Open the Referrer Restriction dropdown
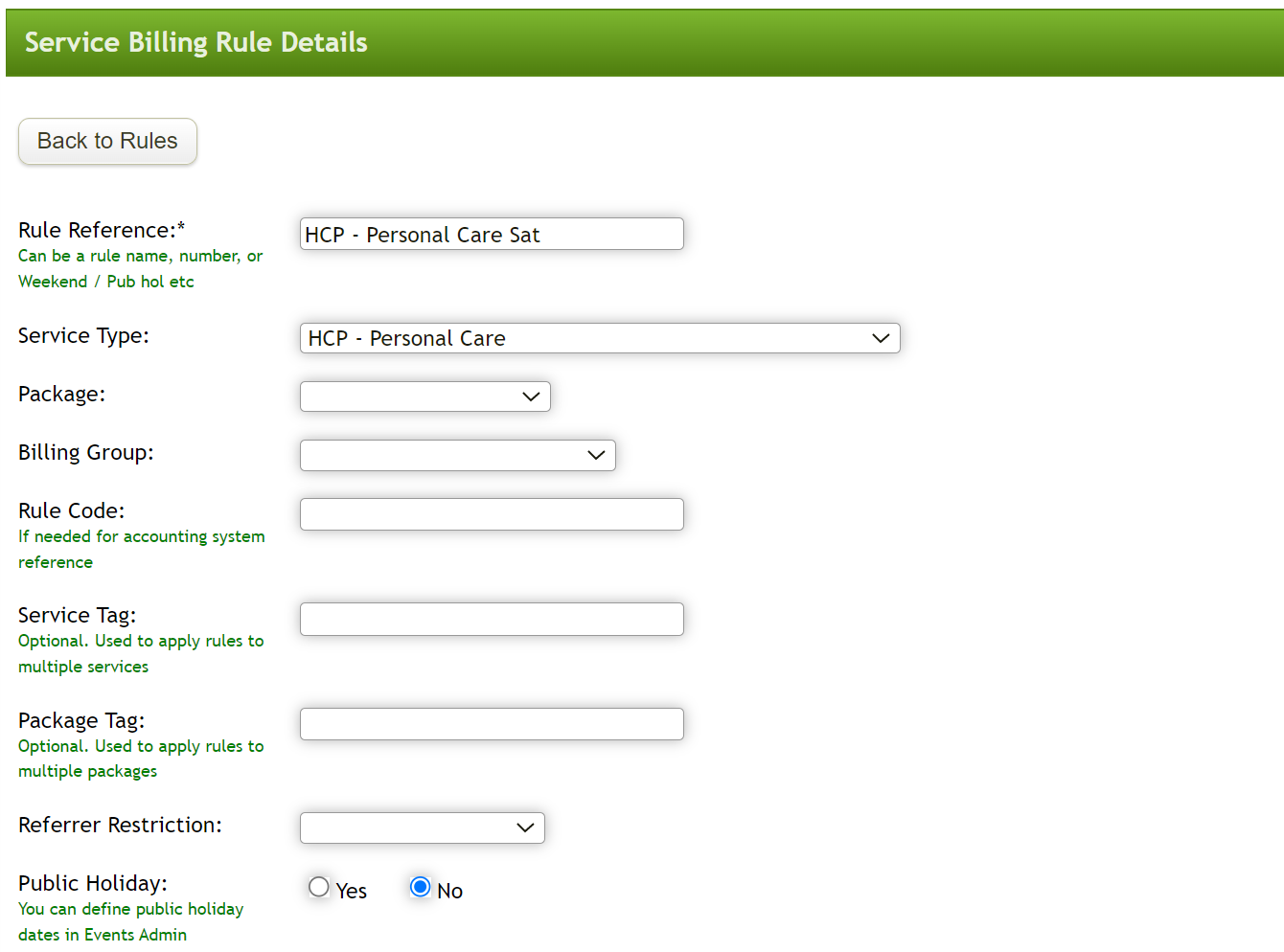Screen dimensions: 1284x952 (422, 827)
